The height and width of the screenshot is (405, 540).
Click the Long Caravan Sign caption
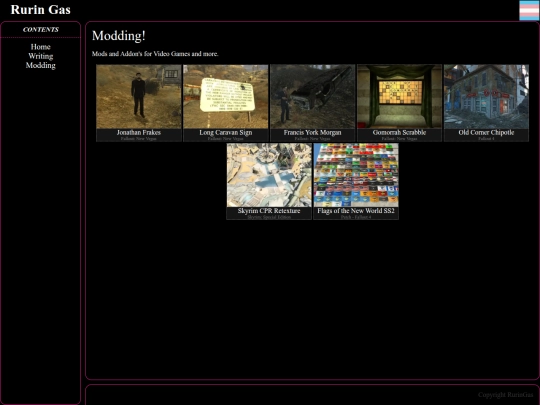coord(226,132)
